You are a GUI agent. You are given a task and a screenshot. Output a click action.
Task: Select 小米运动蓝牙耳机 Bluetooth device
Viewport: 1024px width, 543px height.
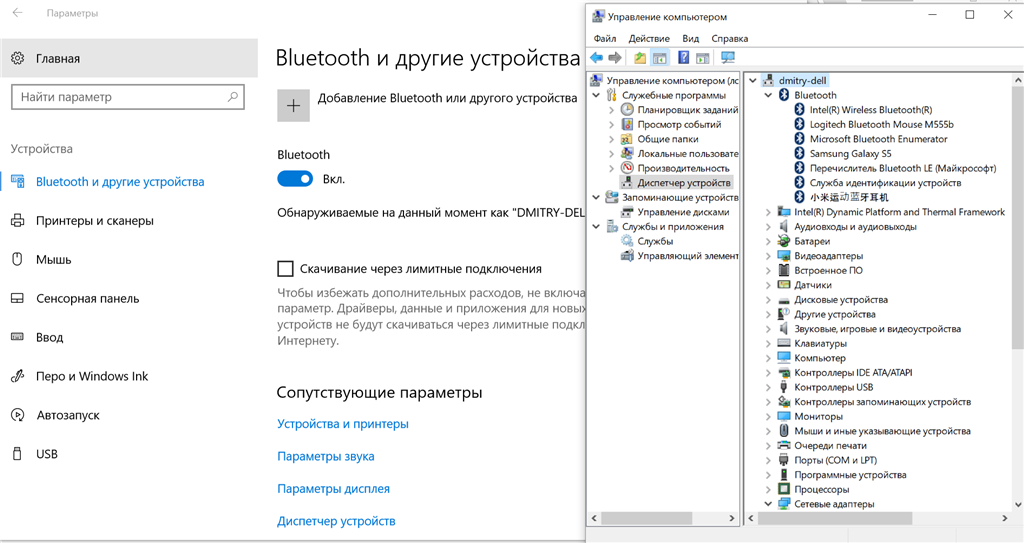pyautogui.click(x=850, y=197)
